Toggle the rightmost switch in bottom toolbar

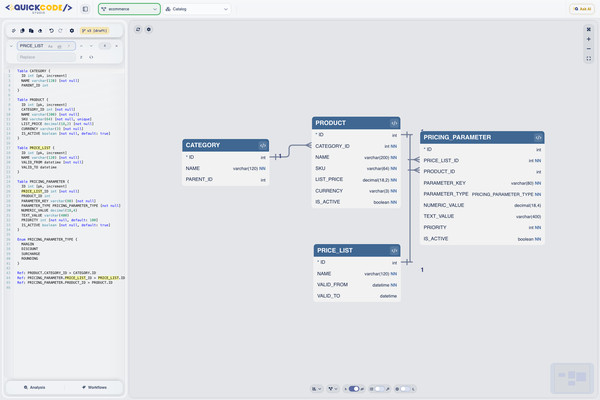pos(405,389)
